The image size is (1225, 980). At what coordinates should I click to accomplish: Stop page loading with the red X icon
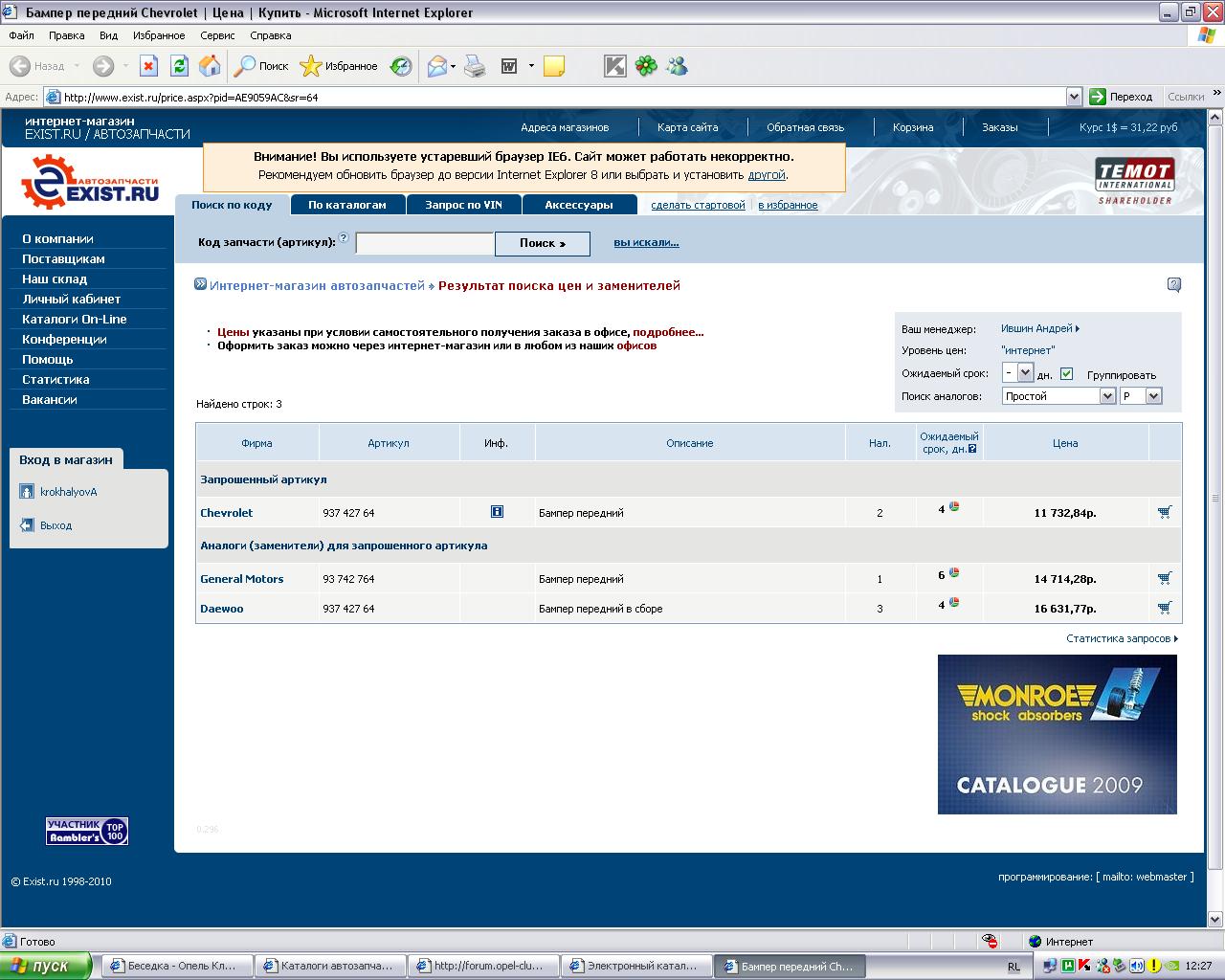click(148, 66)
